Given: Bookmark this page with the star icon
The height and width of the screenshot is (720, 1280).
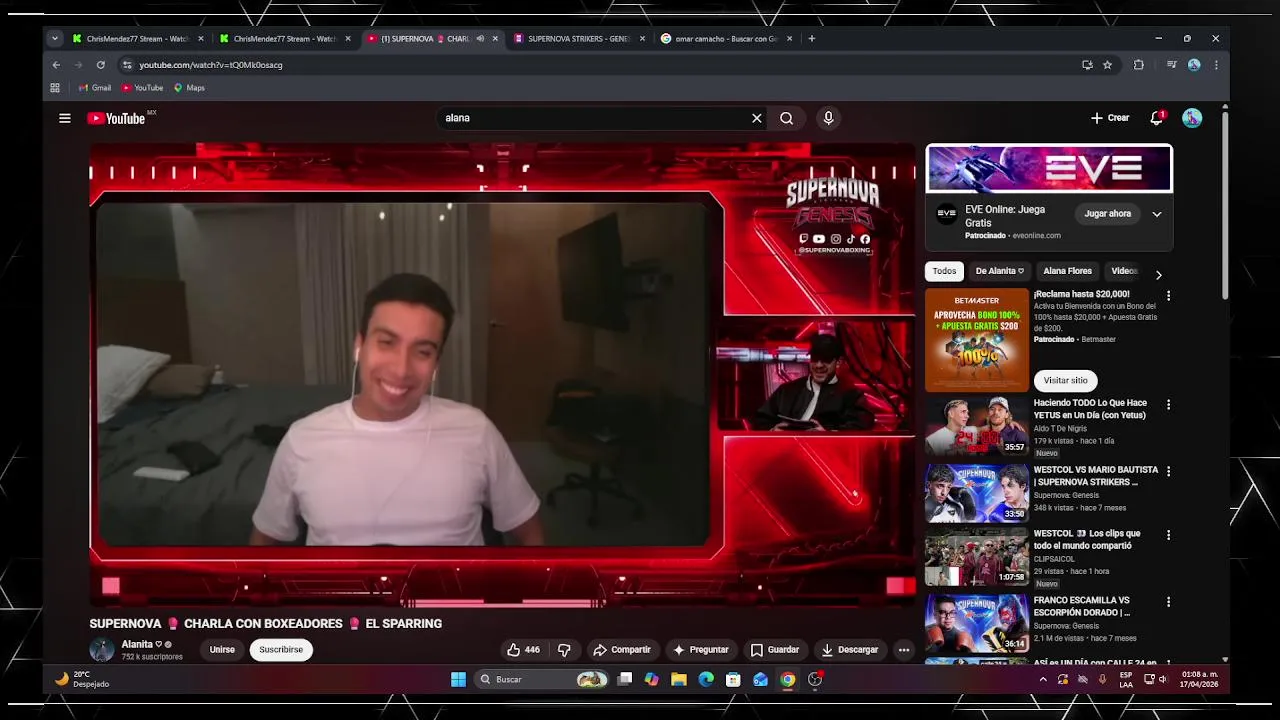Looking at the screenshot, I should (x=1107, y=65).
